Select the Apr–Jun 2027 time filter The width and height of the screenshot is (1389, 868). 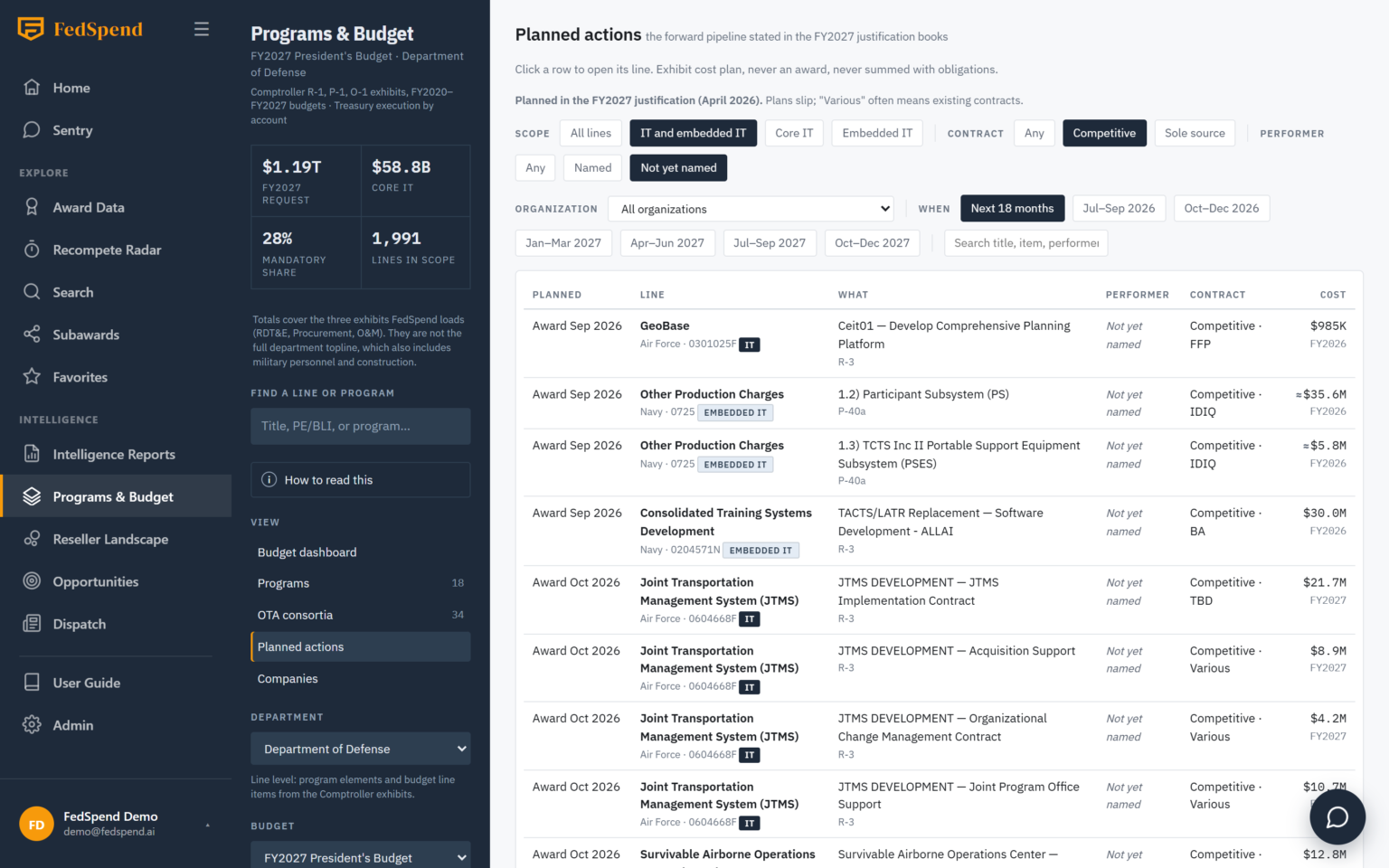click(x=667, y=243)
